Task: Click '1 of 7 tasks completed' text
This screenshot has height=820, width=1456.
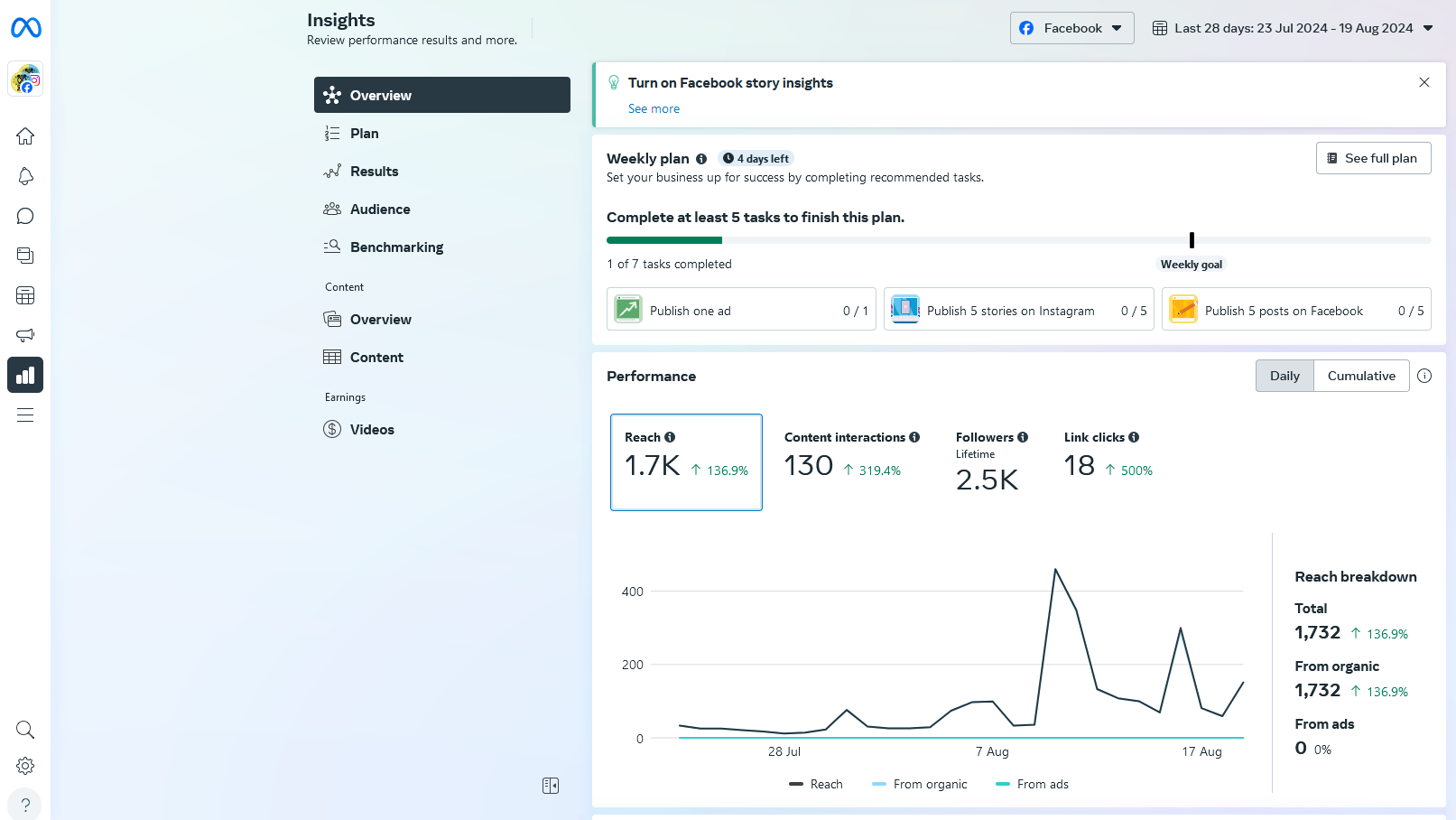Action: [x=669, y=264]
